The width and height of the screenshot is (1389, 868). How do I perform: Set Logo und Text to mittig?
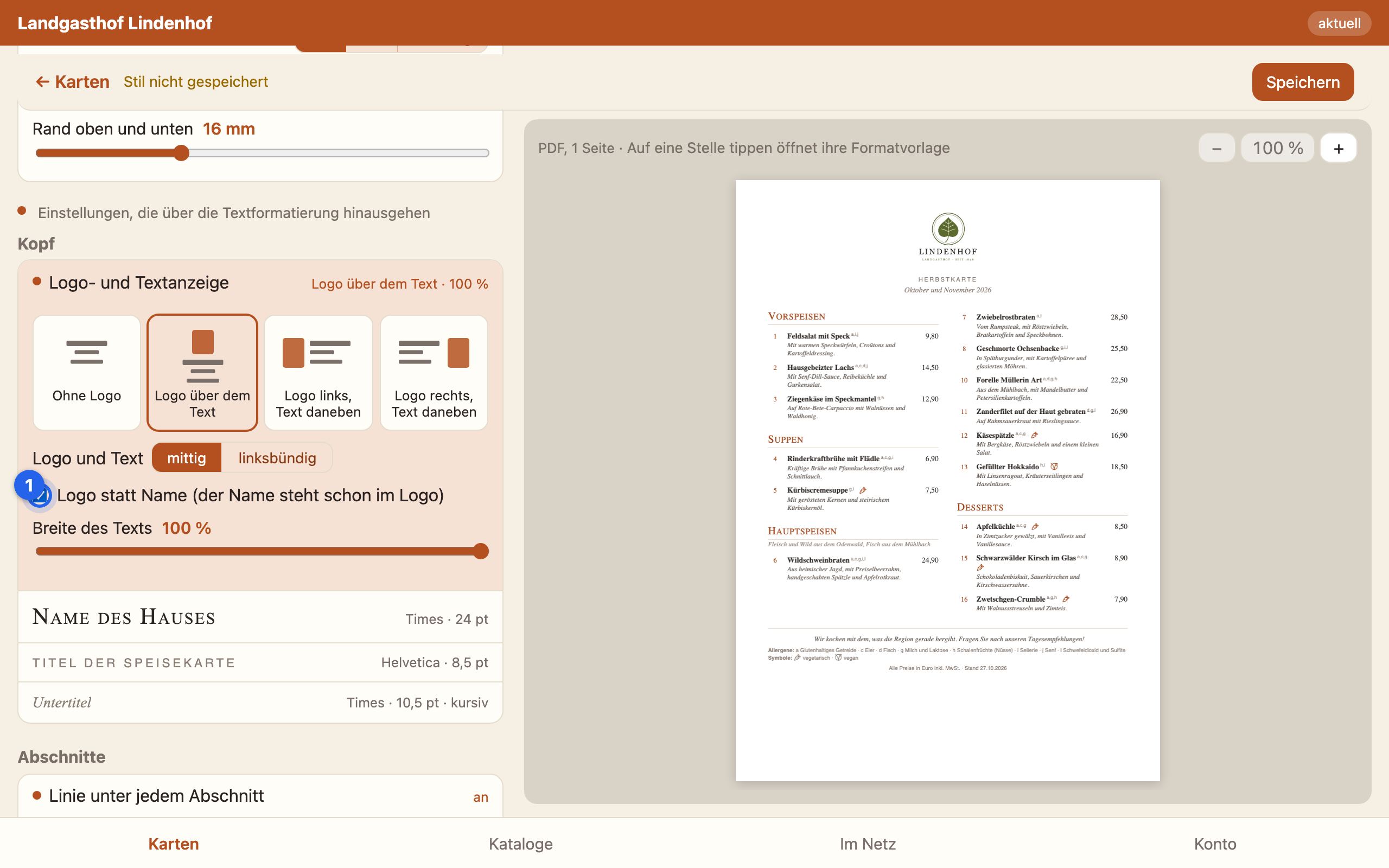pyautogui.click(x=187, y=457)
